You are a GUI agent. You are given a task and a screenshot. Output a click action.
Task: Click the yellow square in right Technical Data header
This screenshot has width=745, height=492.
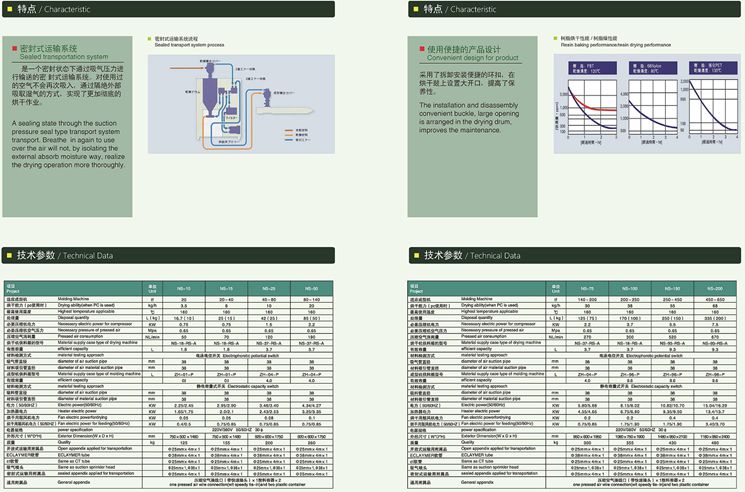pyautogui.click(x=416, y=256)
